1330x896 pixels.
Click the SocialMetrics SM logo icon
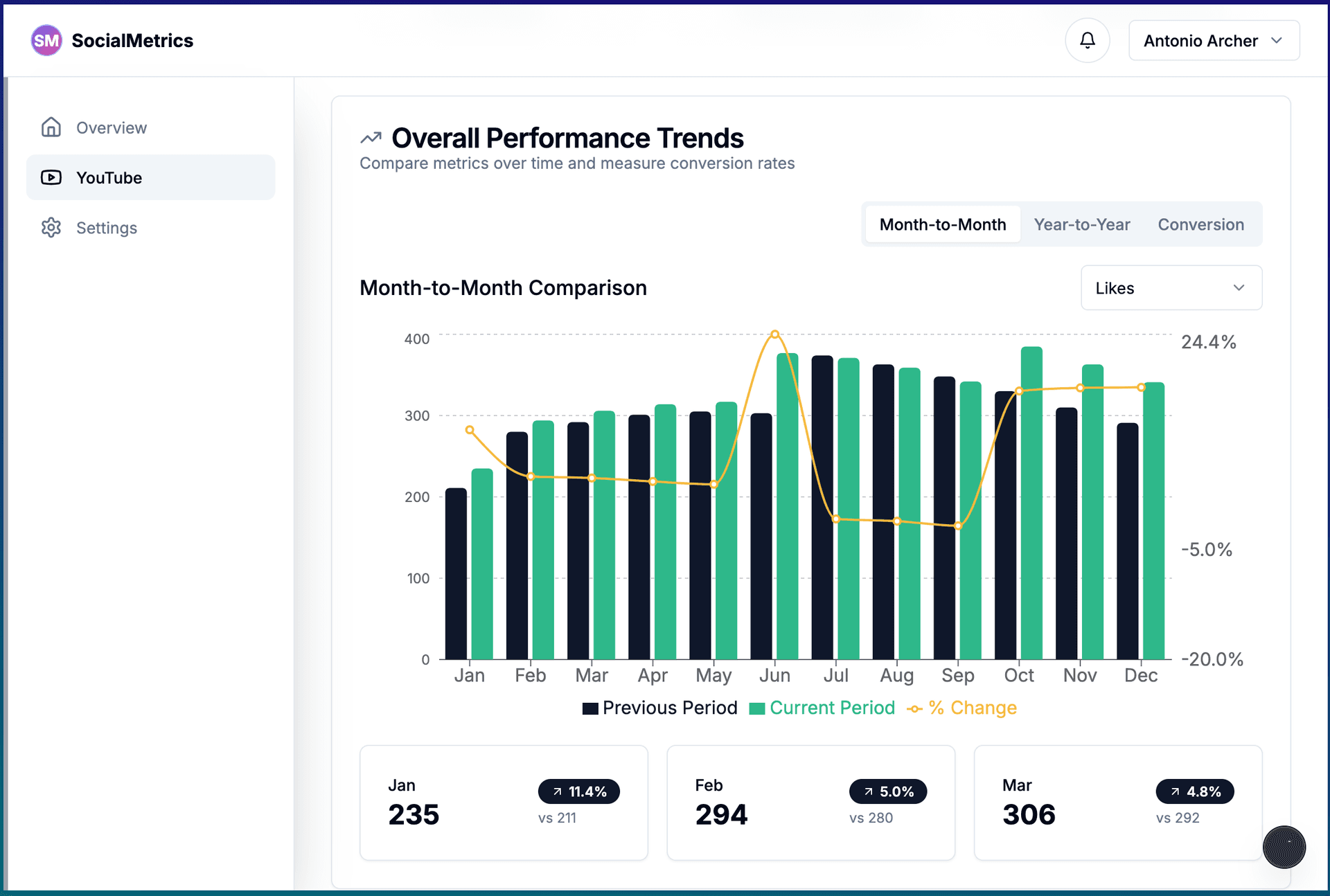[46, 40]
